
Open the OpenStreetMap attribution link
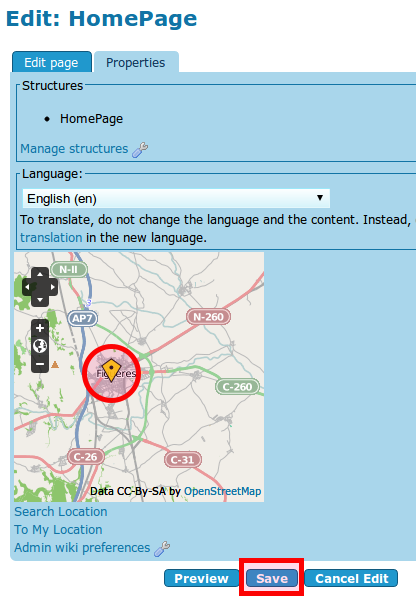point(223,491)
